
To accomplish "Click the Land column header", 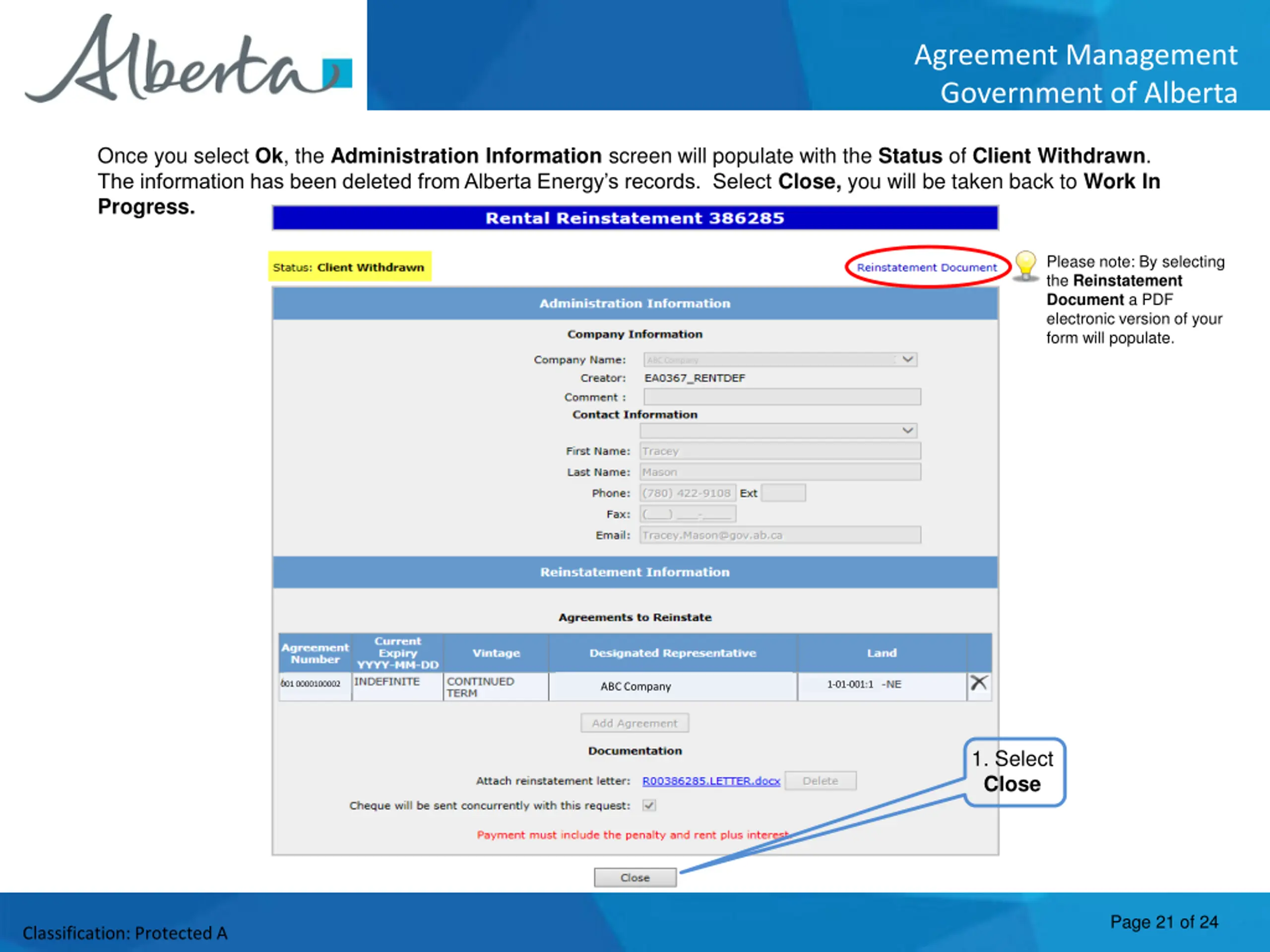I will [882, 653].
